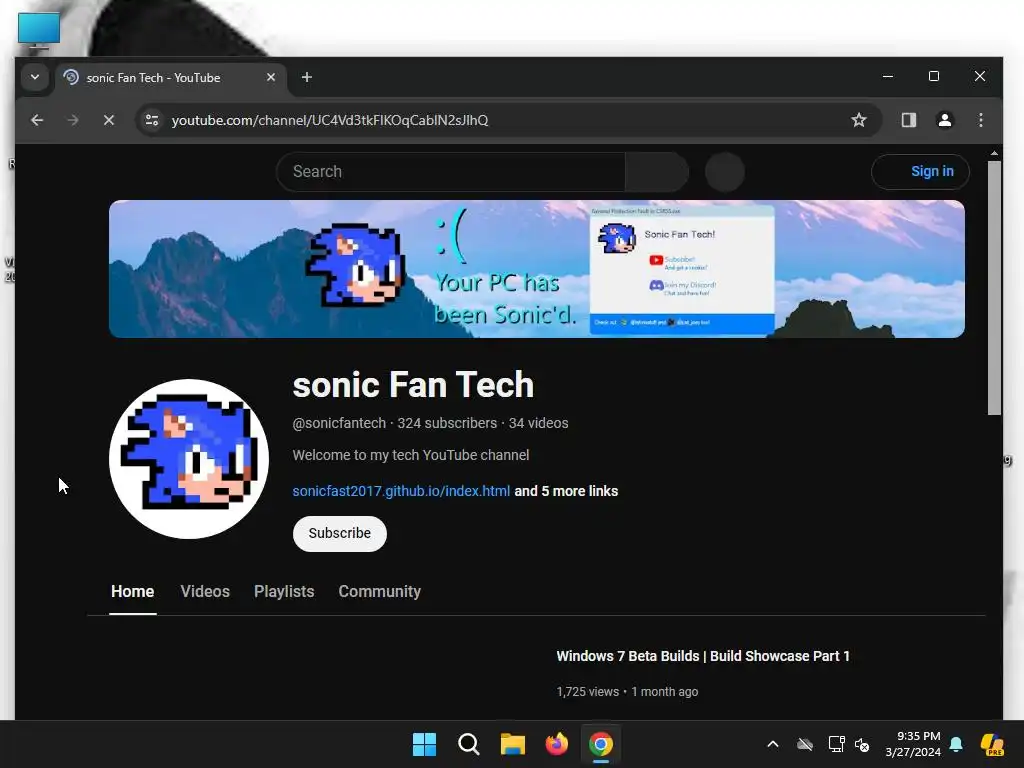
Task: Subscribe to sonic Fan Tech
Action: [340, 534]
